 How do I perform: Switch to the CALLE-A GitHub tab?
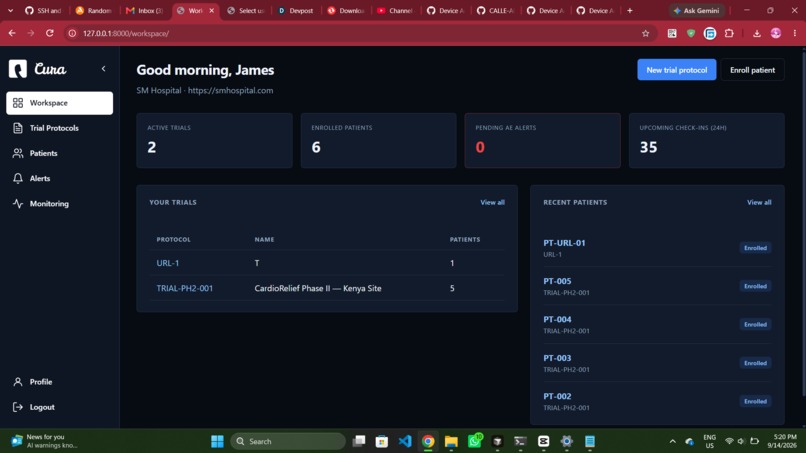(496, 10)
